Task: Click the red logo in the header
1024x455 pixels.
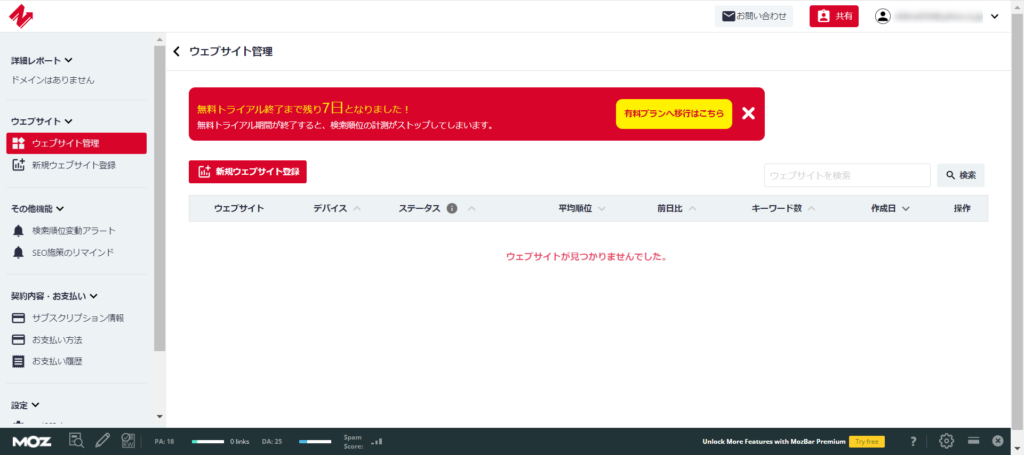Action: pyautogui.click(x=21, y=16)
